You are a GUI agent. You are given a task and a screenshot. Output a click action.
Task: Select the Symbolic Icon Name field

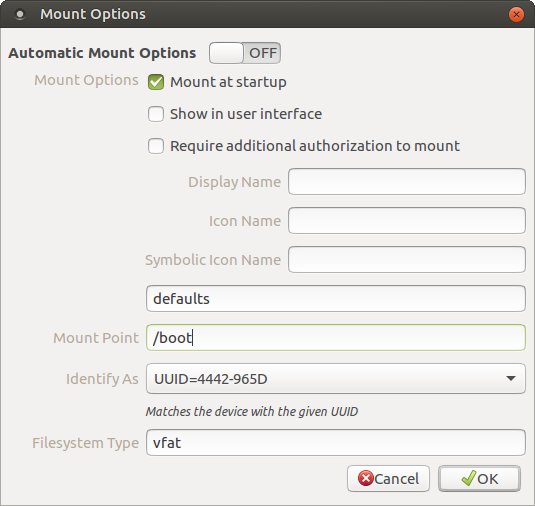click(x=407, y=259)
